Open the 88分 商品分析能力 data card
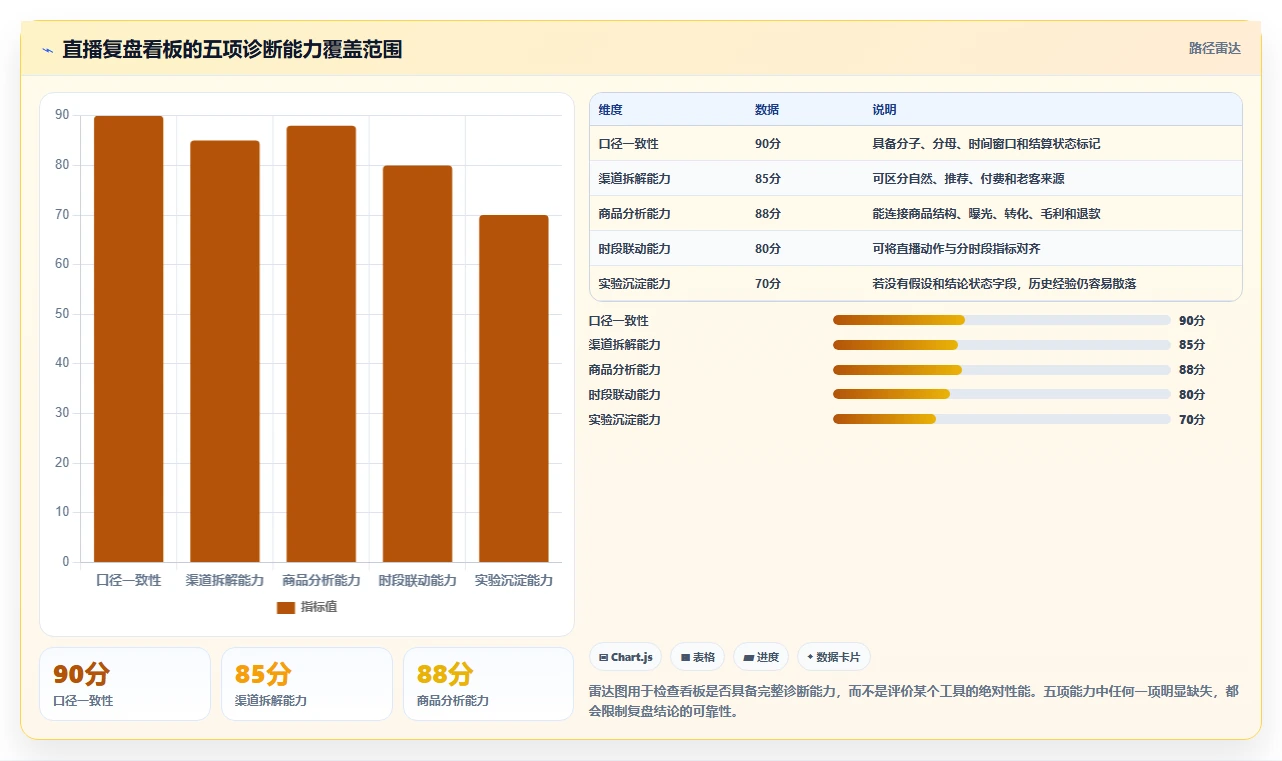The image size is (1282, 761). point(489,684)
